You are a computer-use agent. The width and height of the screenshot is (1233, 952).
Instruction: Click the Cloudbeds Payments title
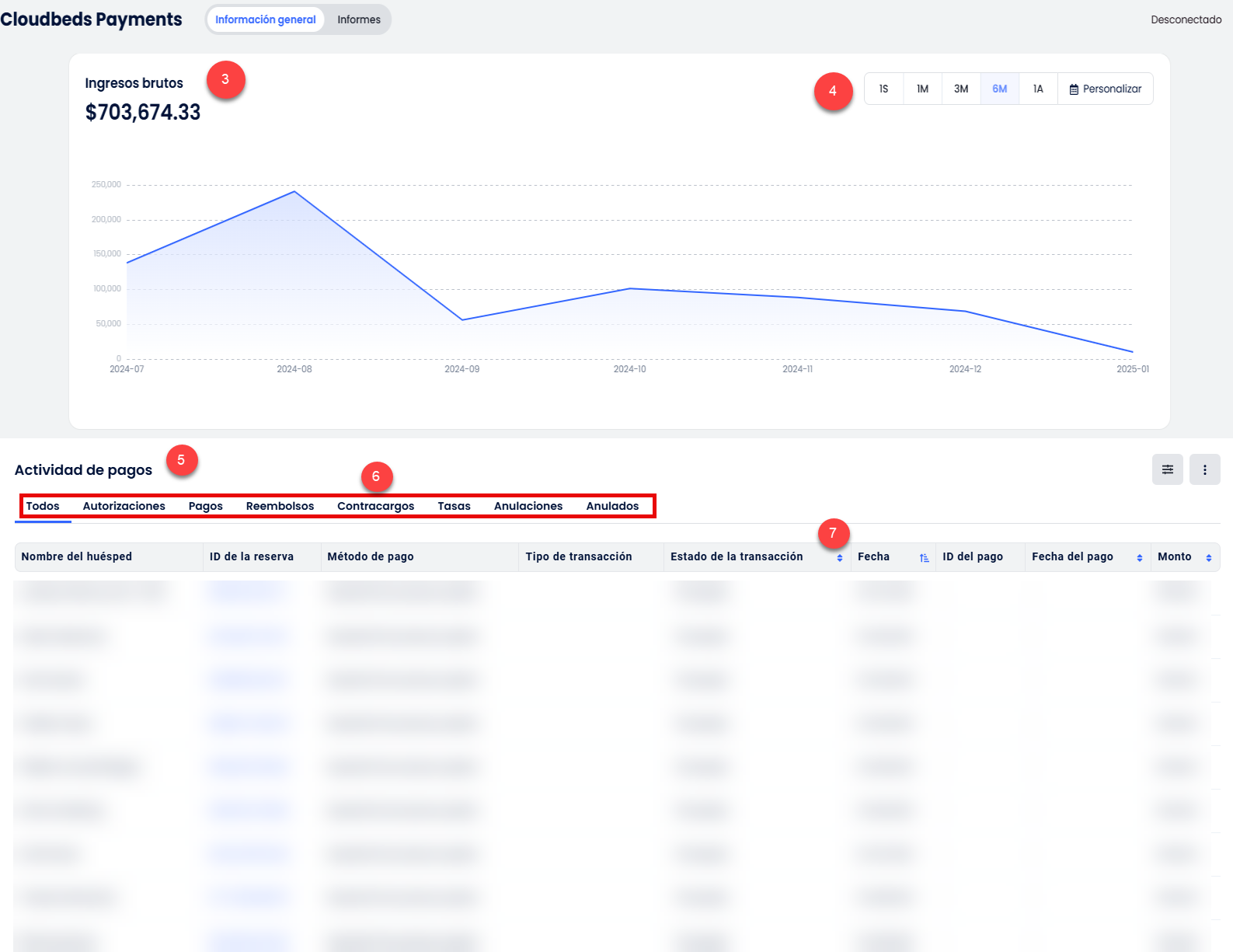pyautogui.click(x=91, y=19)
